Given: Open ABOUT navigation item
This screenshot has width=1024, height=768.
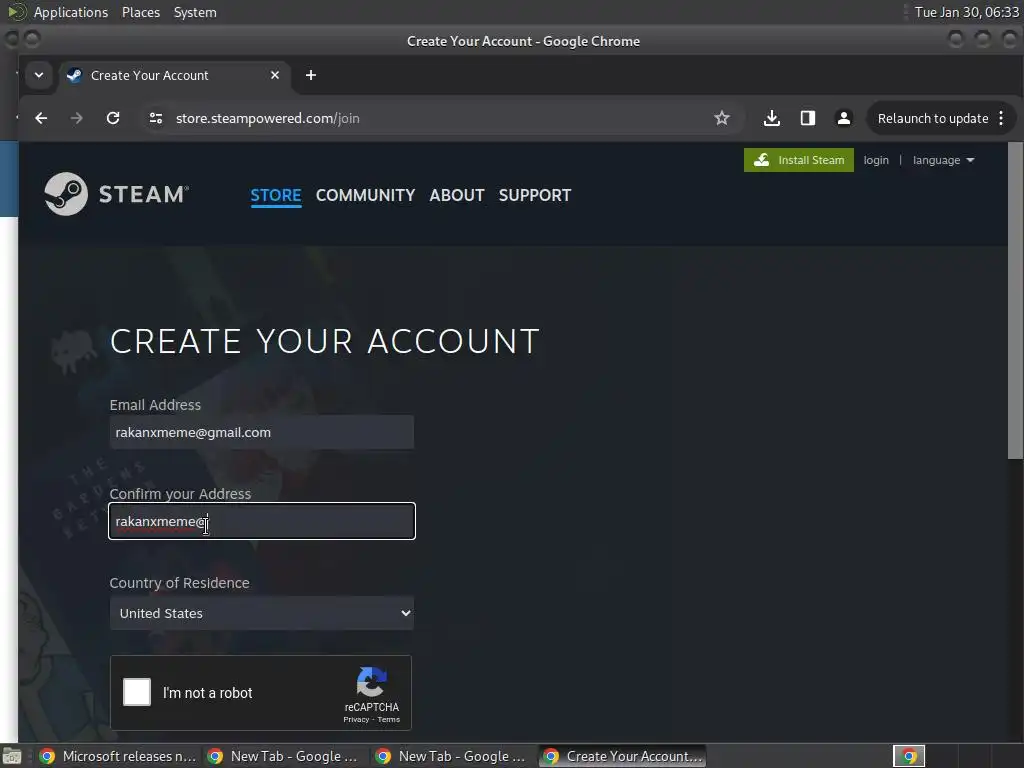Looking at the screenshot, I should point(456,195).
